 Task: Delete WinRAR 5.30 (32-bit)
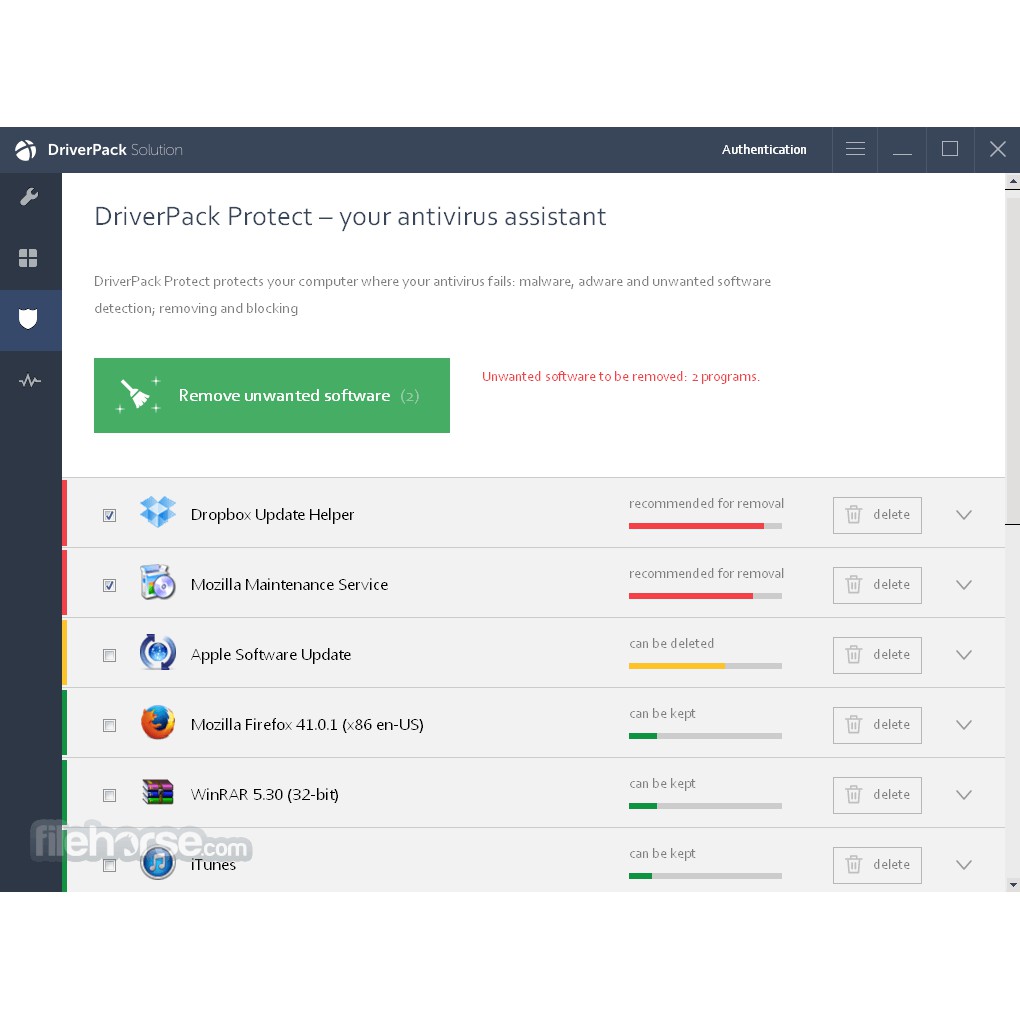pos(877,795)
